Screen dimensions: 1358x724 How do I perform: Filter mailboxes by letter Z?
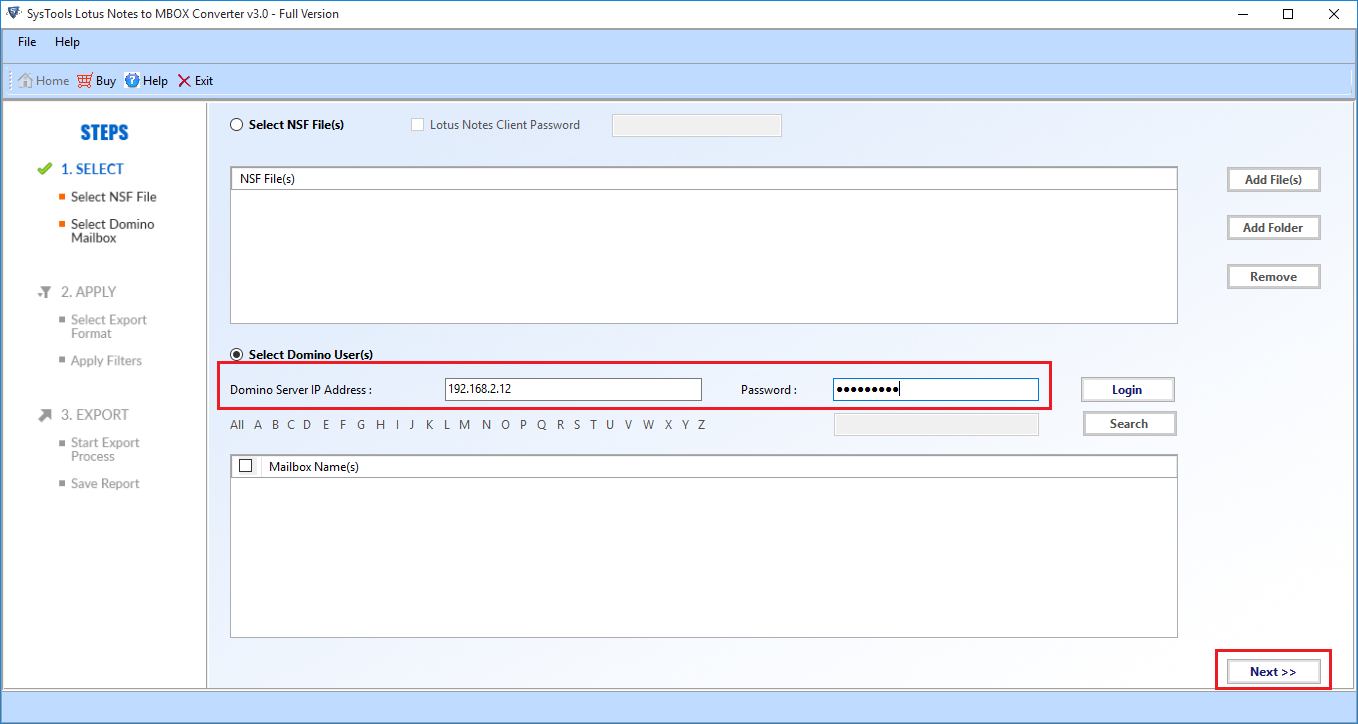702,425
